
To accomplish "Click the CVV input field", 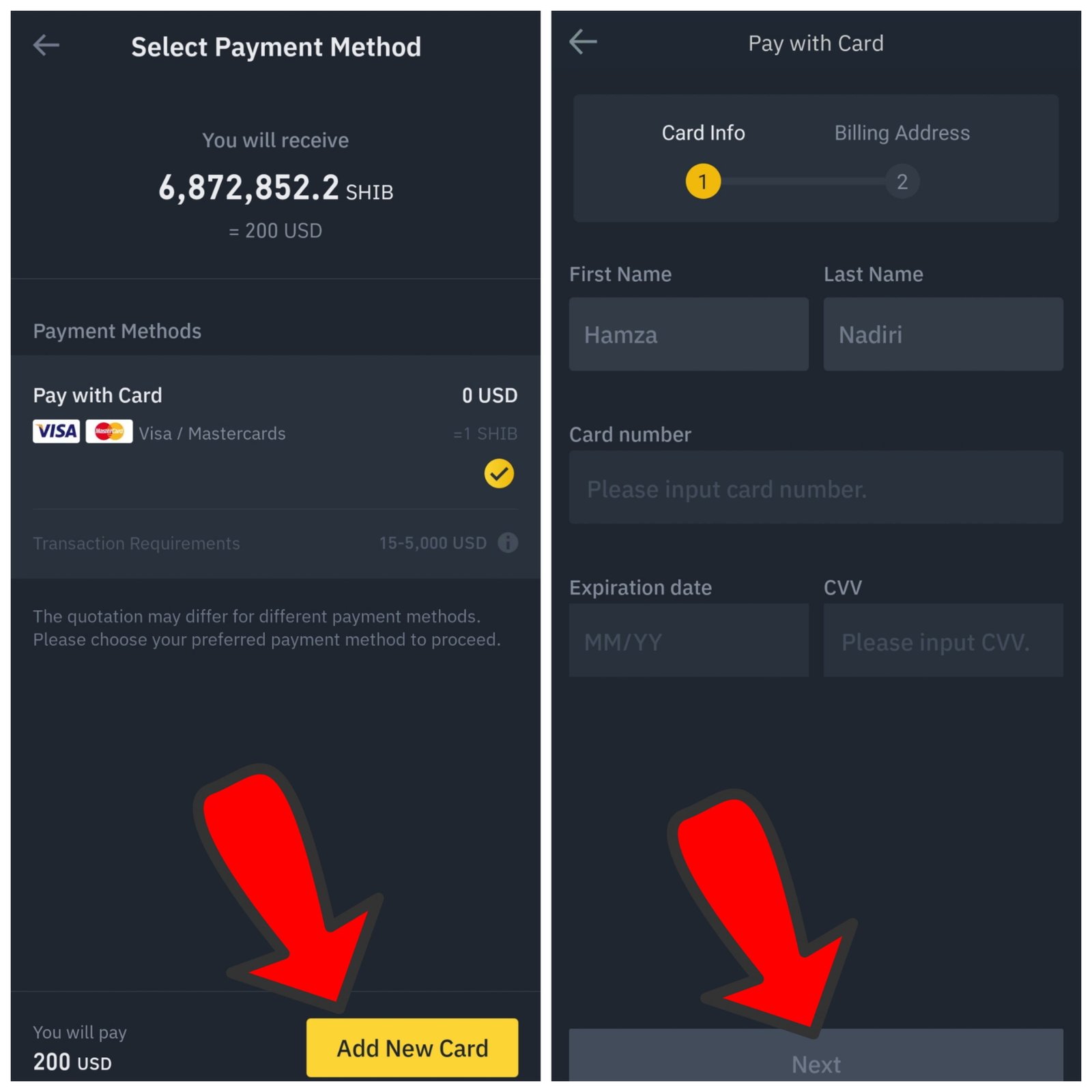I will pyautogui.click(x=943, y=640).
